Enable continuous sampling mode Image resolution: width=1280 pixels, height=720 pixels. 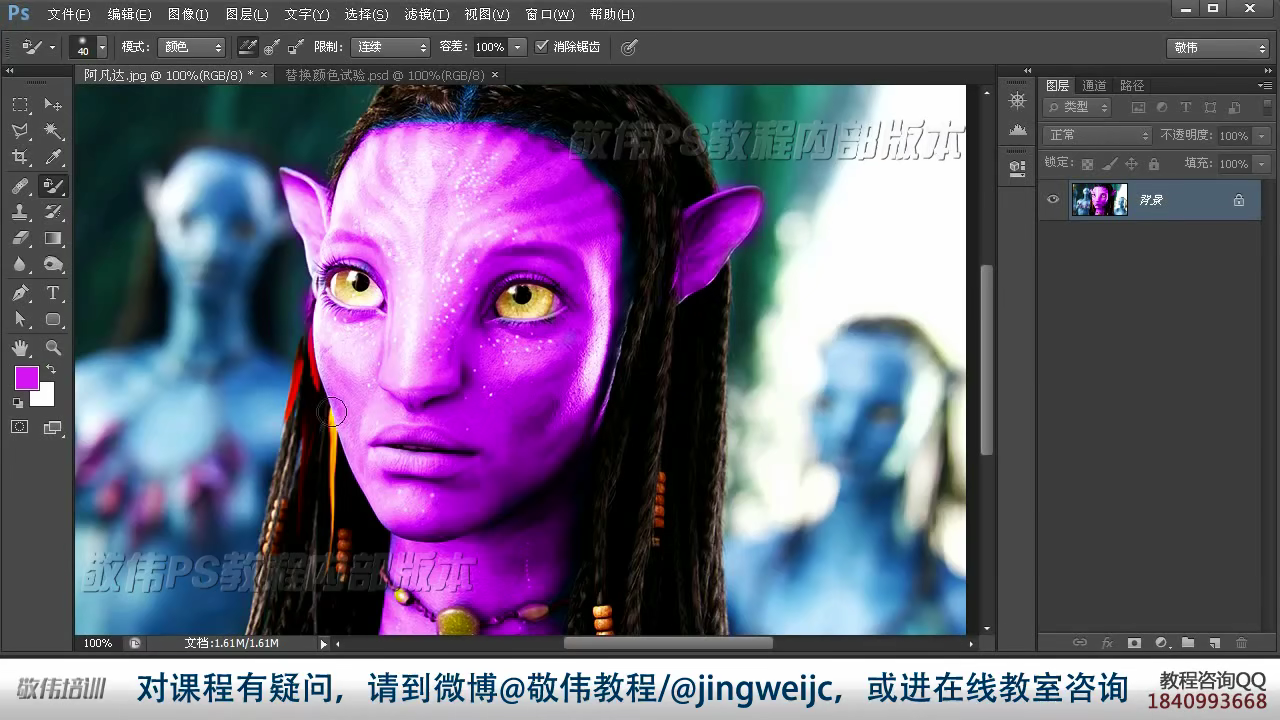pos(247,47)
